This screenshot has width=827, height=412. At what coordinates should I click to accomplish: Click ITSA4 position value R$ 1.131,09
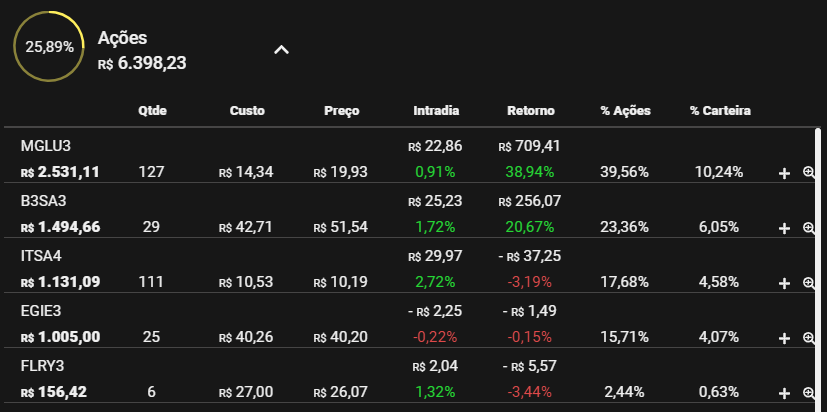(60, 282)
